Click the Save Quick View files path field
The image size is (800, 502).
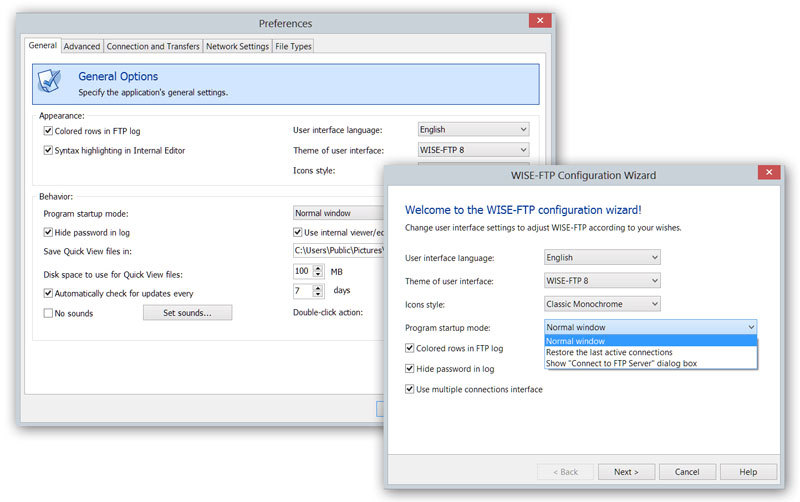(x=338, y=250)
